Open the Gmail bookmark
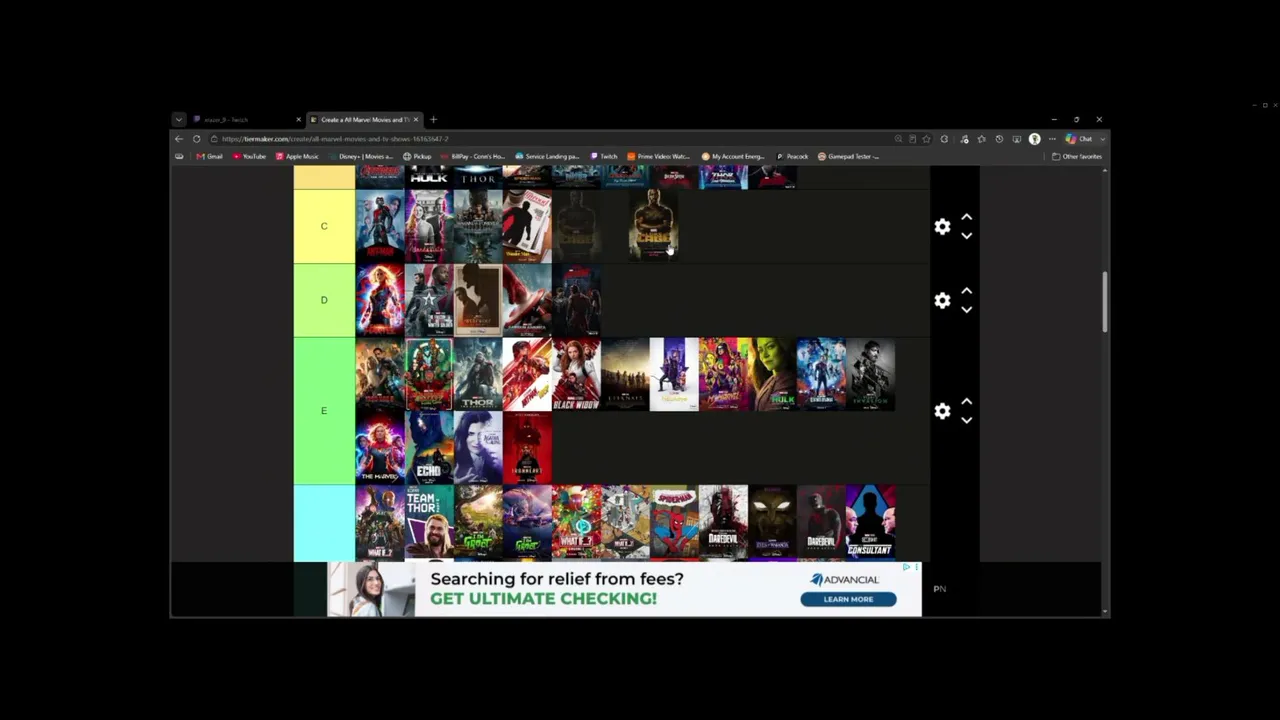The image size is (1280, 720). pyautogui.click(x=210, y=157)
